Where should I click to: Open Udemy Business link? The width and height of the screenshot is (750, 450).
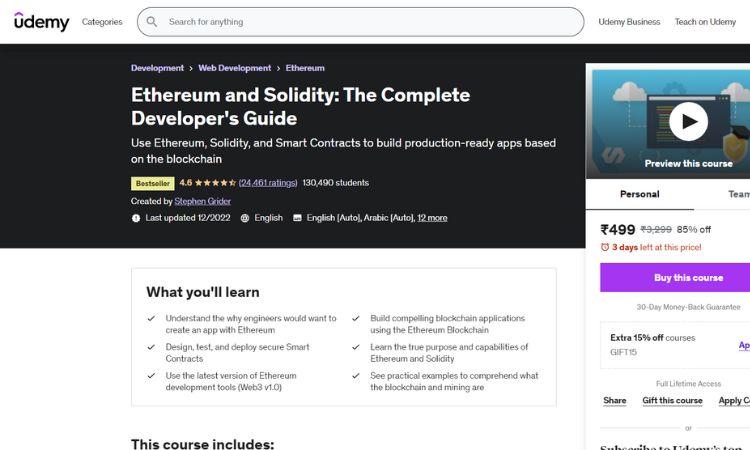(x=629, y=22)
